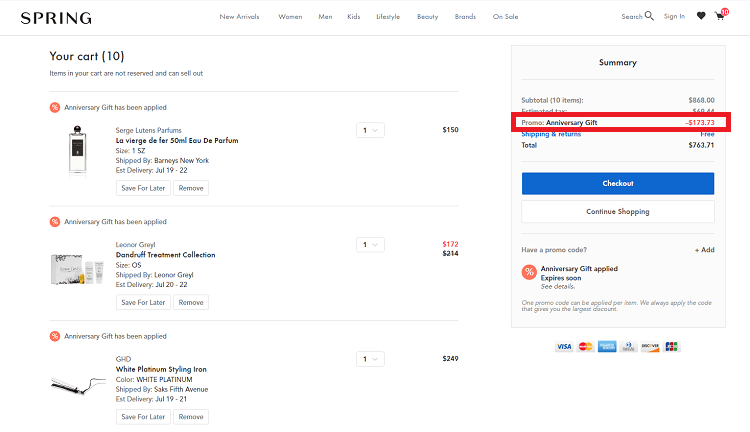Click the promo percent icon above GHD item

pos(55,336)
